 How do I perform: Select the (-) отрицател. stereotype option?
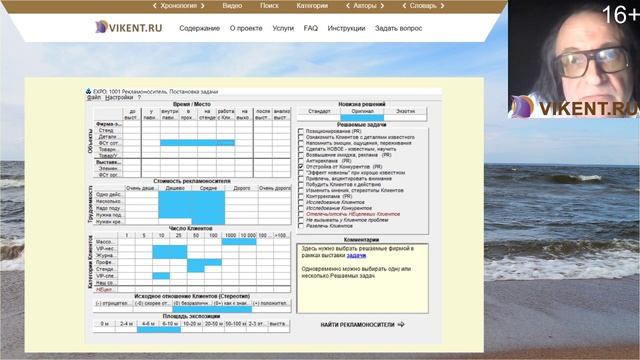click(112, 303)
